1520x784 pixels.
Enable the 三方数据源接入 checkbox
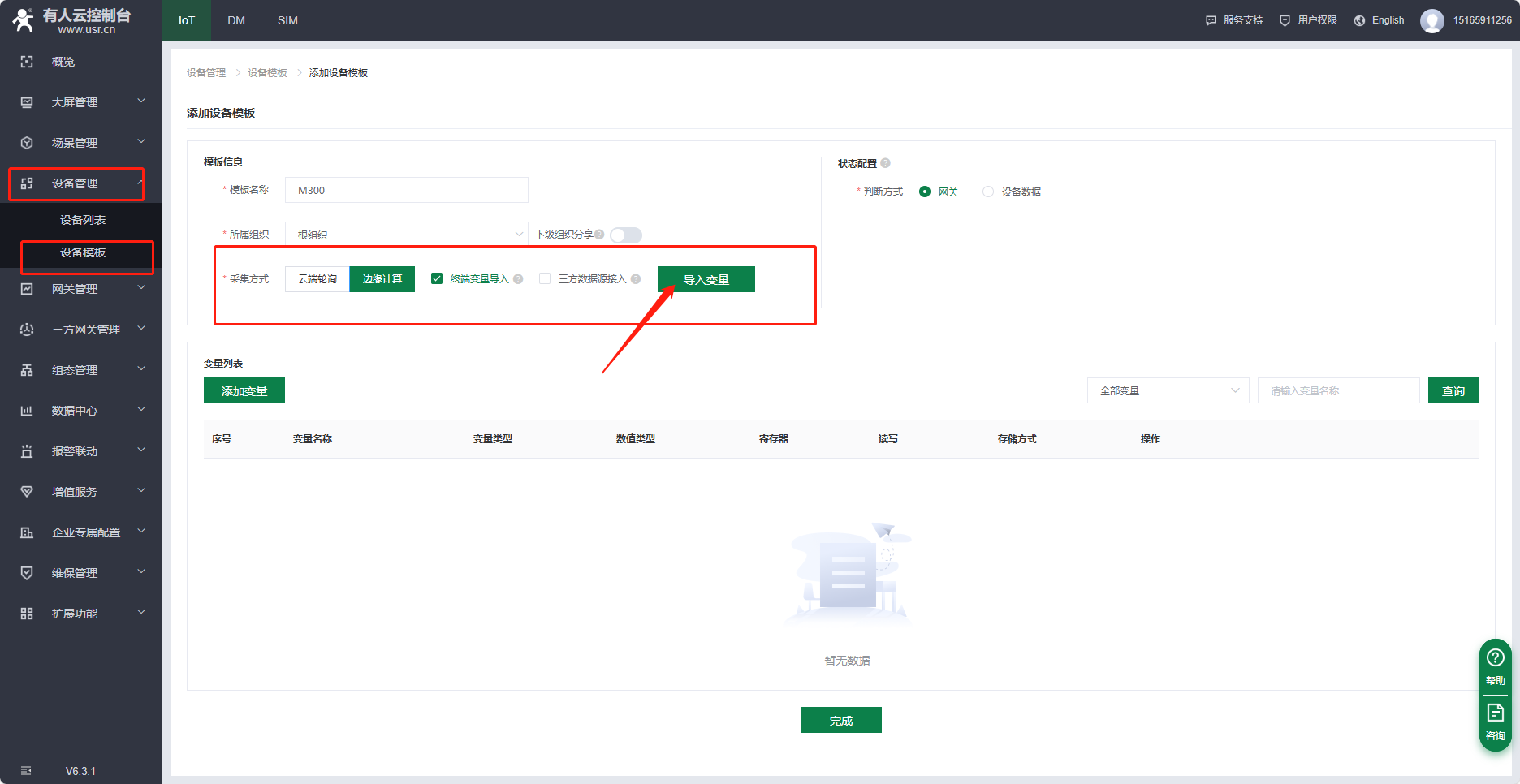click(x=545, y=278)
